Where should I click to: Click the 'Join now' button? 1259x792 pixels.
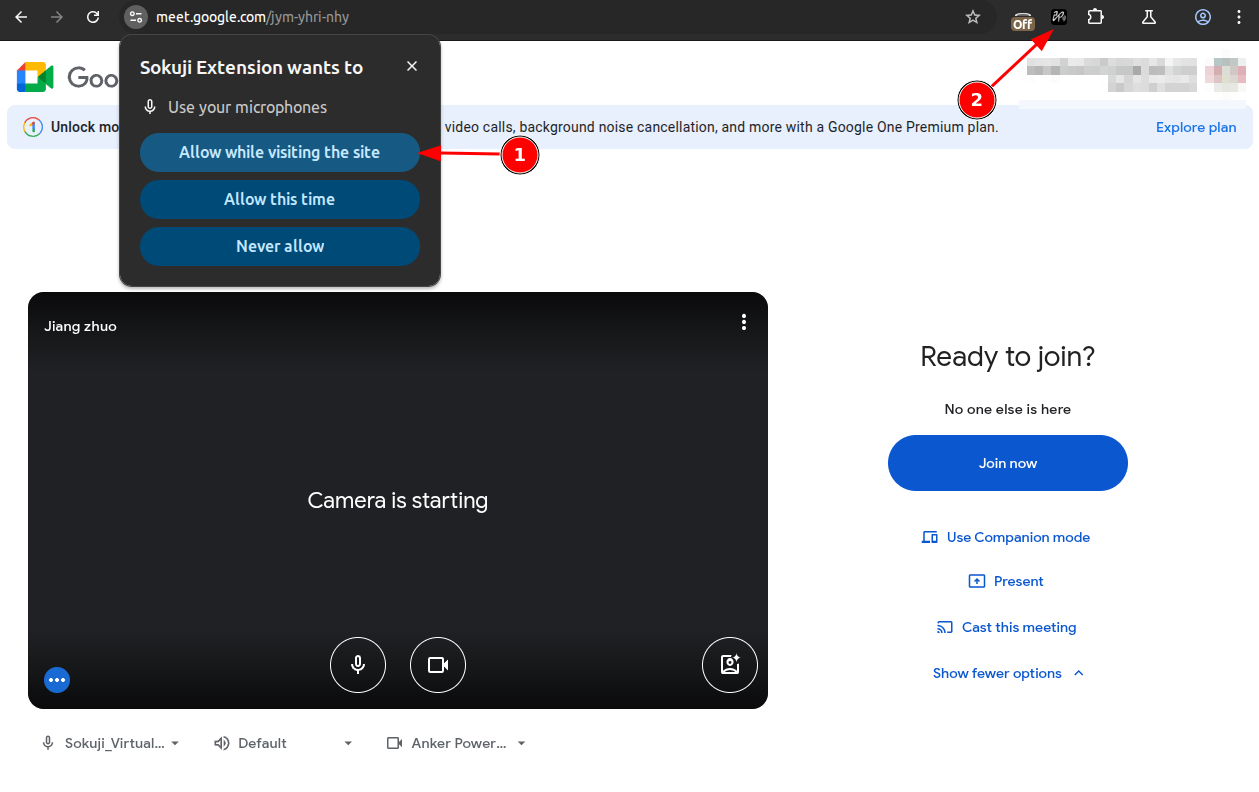click(1008, 463)
